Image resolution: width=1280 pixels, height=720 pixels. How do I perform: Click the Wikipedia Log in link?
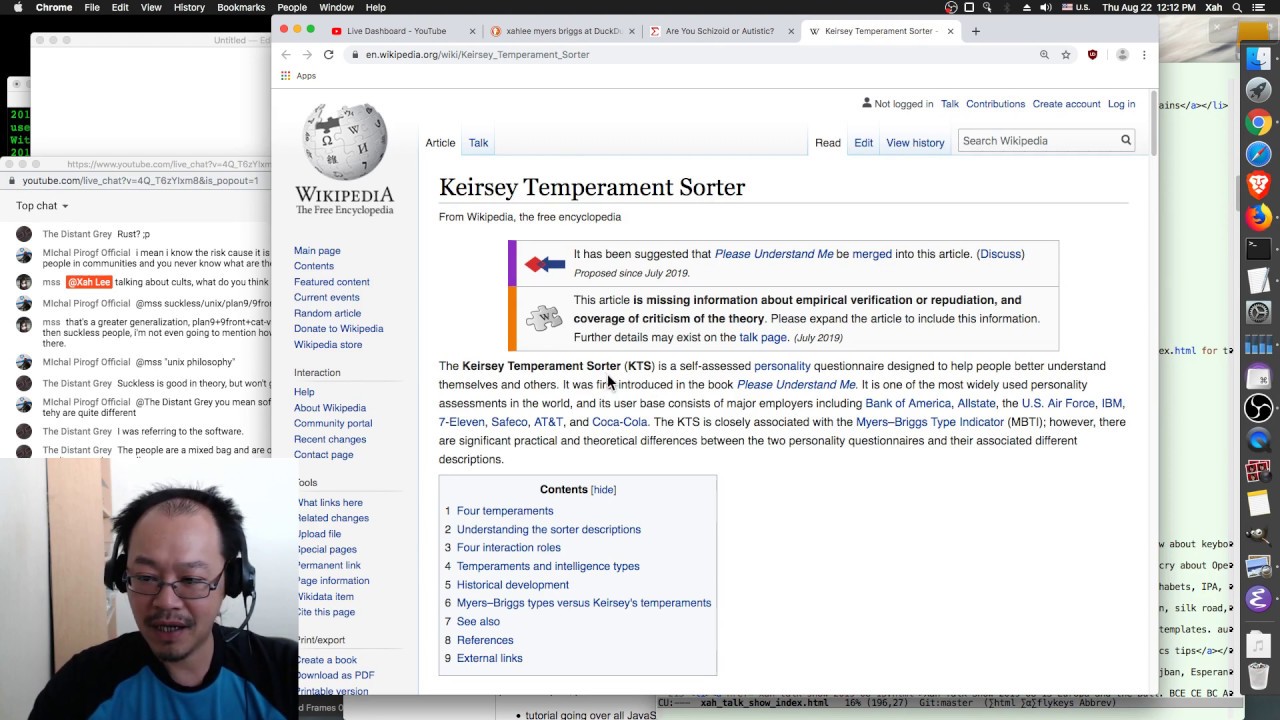coord(1121,104)
